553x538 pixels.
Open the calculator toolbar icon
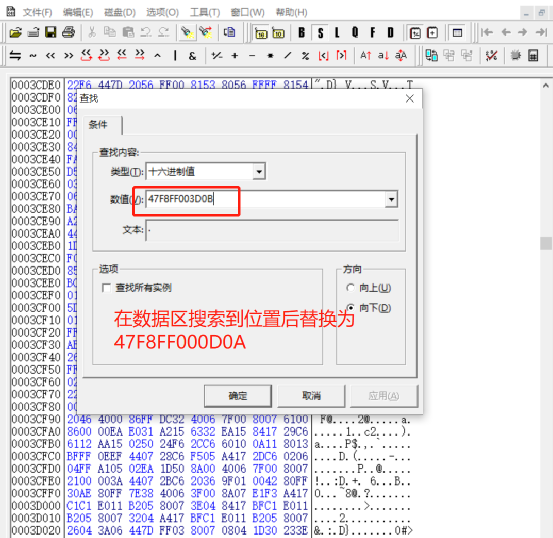[x=533, y=55]
